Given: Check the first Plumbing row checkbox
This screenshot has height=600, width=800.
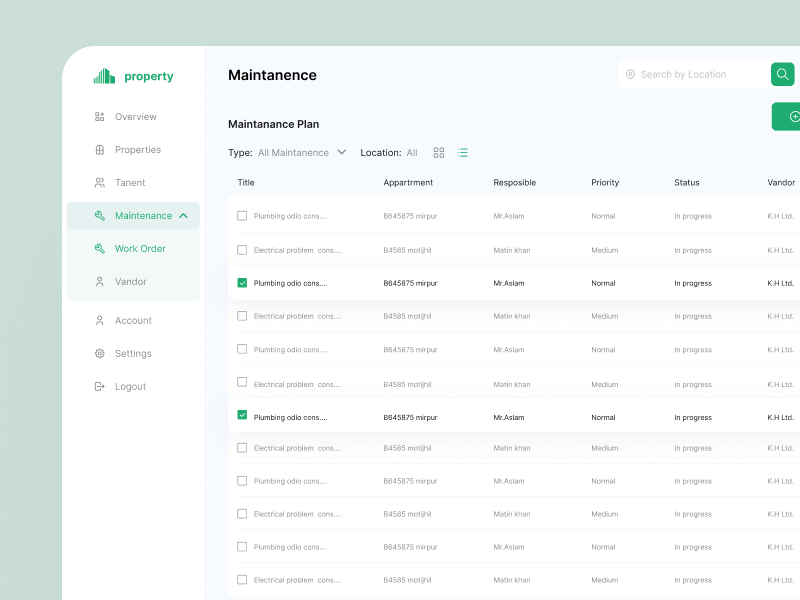Looking at the screenshot, I should click(x=242, y=216).
